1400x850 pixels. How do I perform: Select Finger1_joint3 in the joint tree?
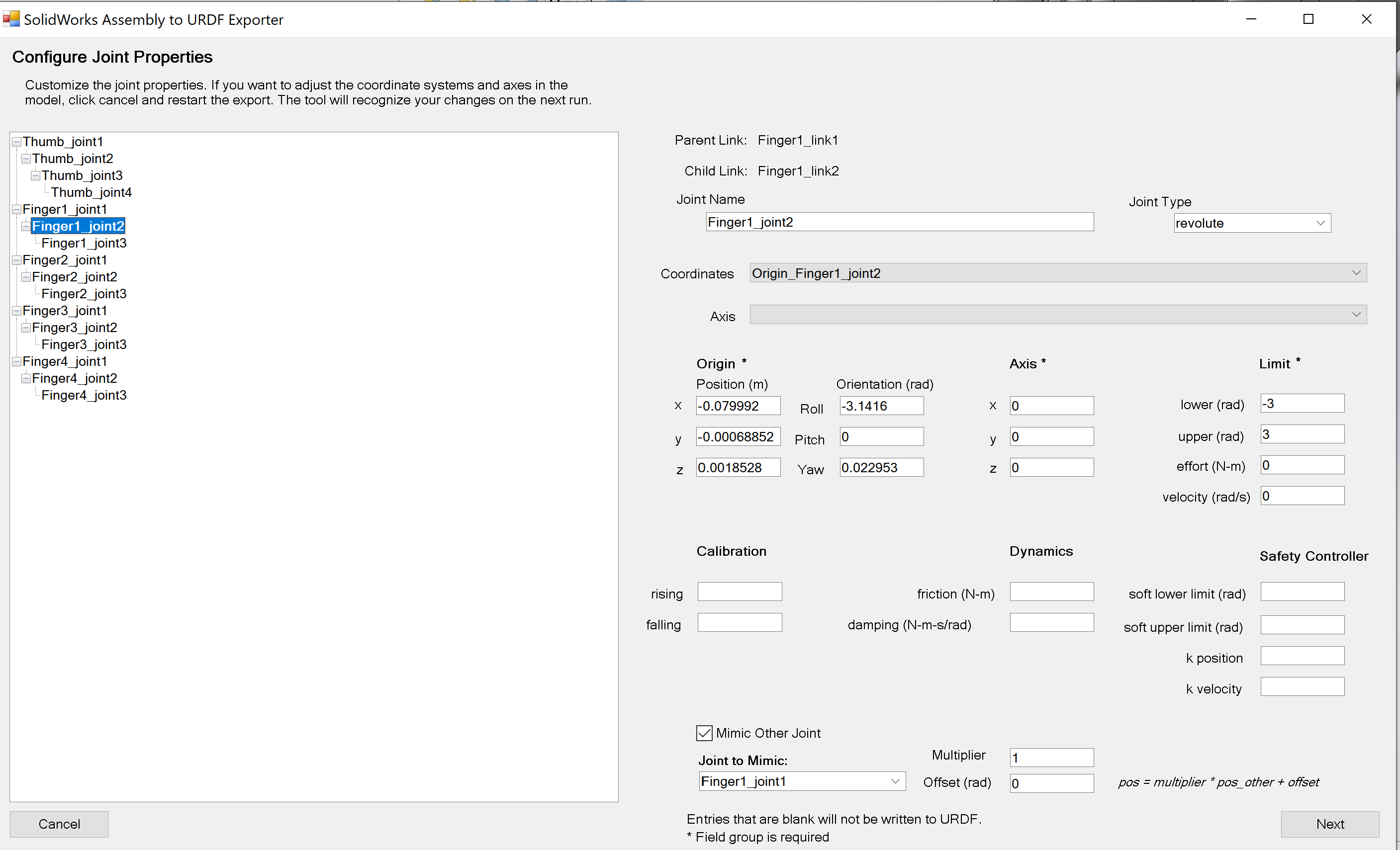pos(84,243)
